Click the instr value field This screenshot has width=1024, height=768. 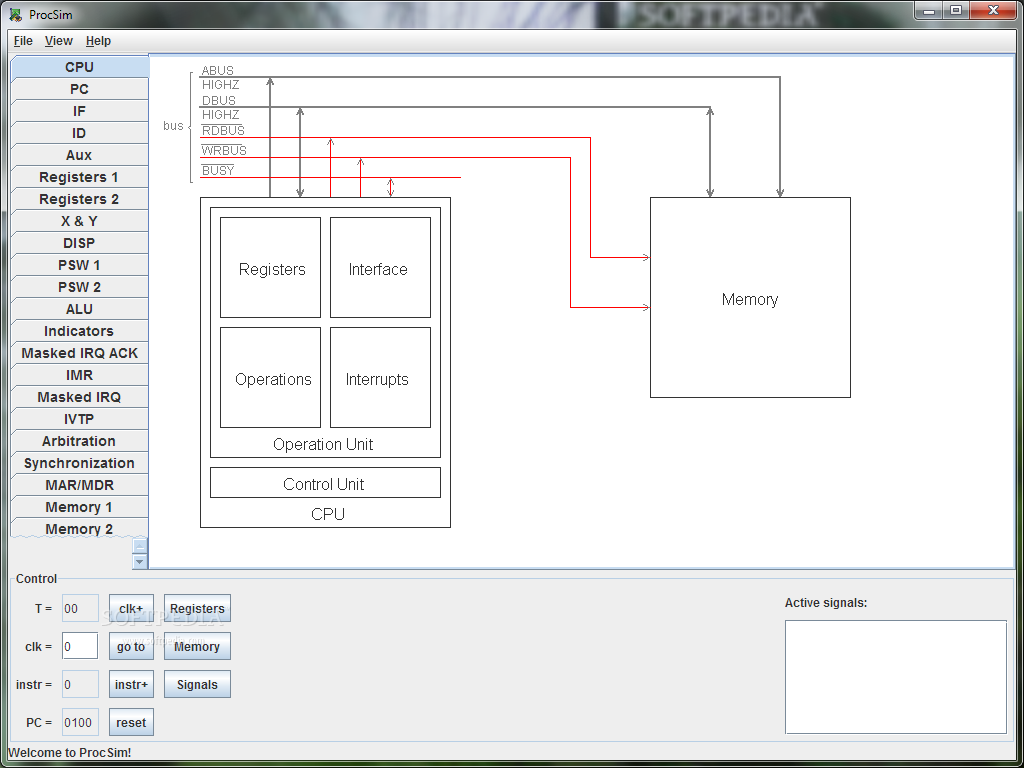click(80, 684)
